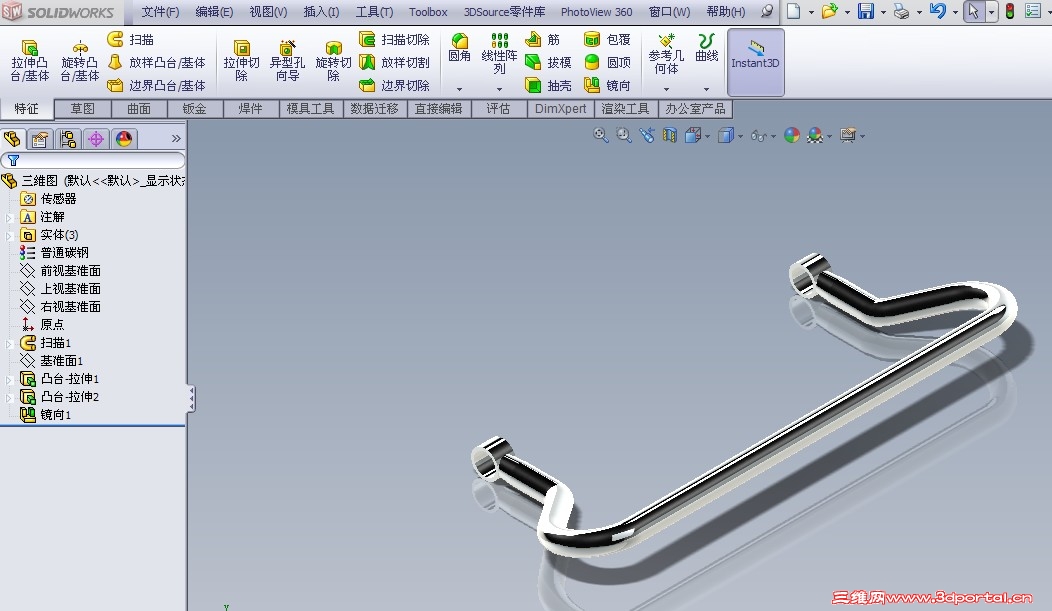1052x611 pixels.
Task: Switch to the 钣金 (Sheet Metal) tab
Action: 195,109
